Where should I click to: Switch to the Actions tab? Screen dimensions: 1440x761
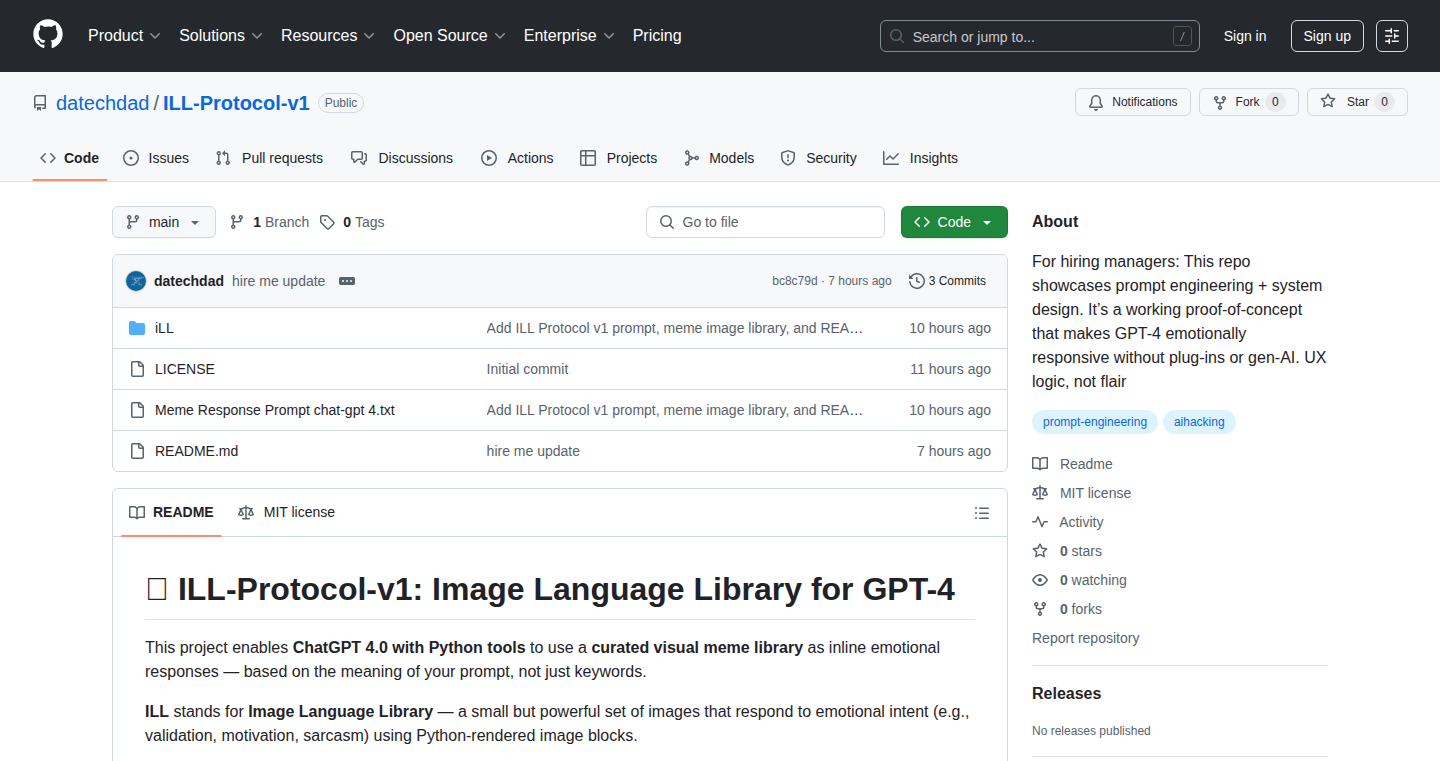tap(517, 158)
